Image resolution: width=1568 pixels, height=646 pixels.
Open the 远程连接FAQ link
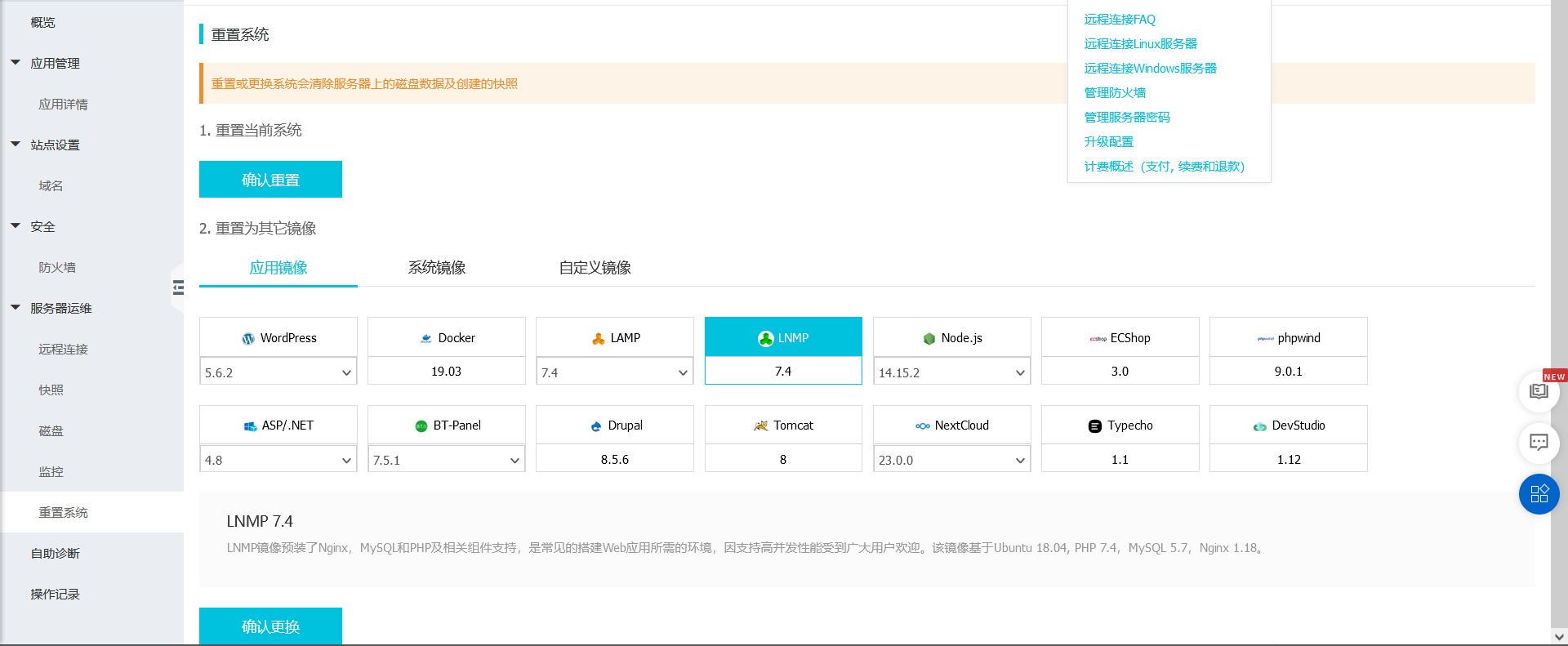1120,19
